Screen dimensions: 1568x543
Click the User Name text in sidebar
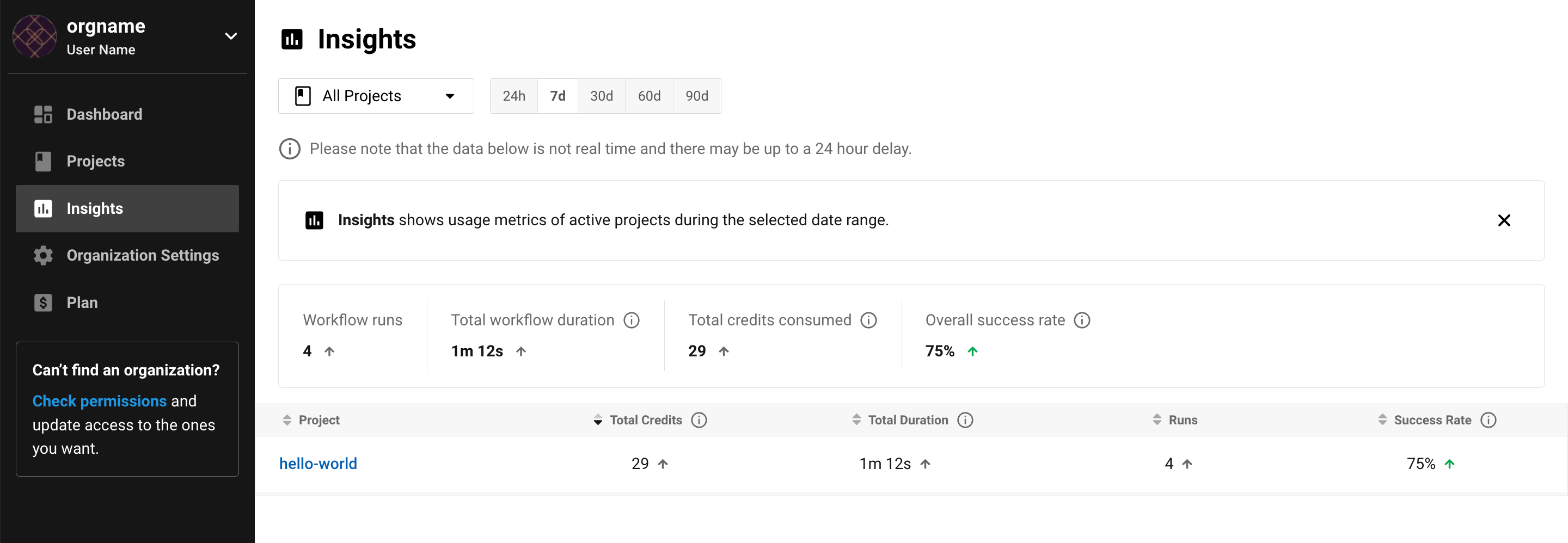(100, 50)
